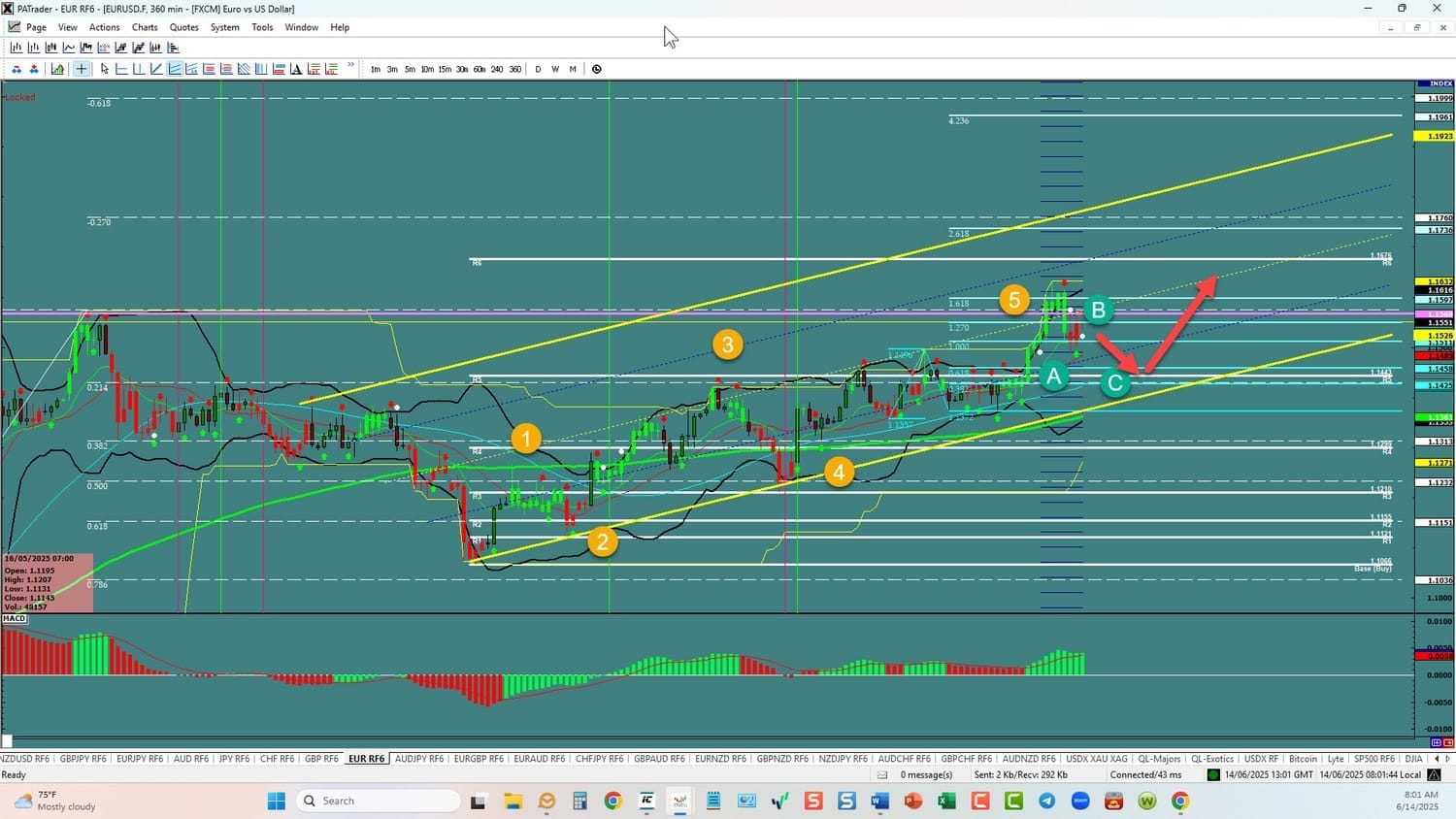
Task: Click the clock icon in timeframe toolbar
Action: point(596,69)
